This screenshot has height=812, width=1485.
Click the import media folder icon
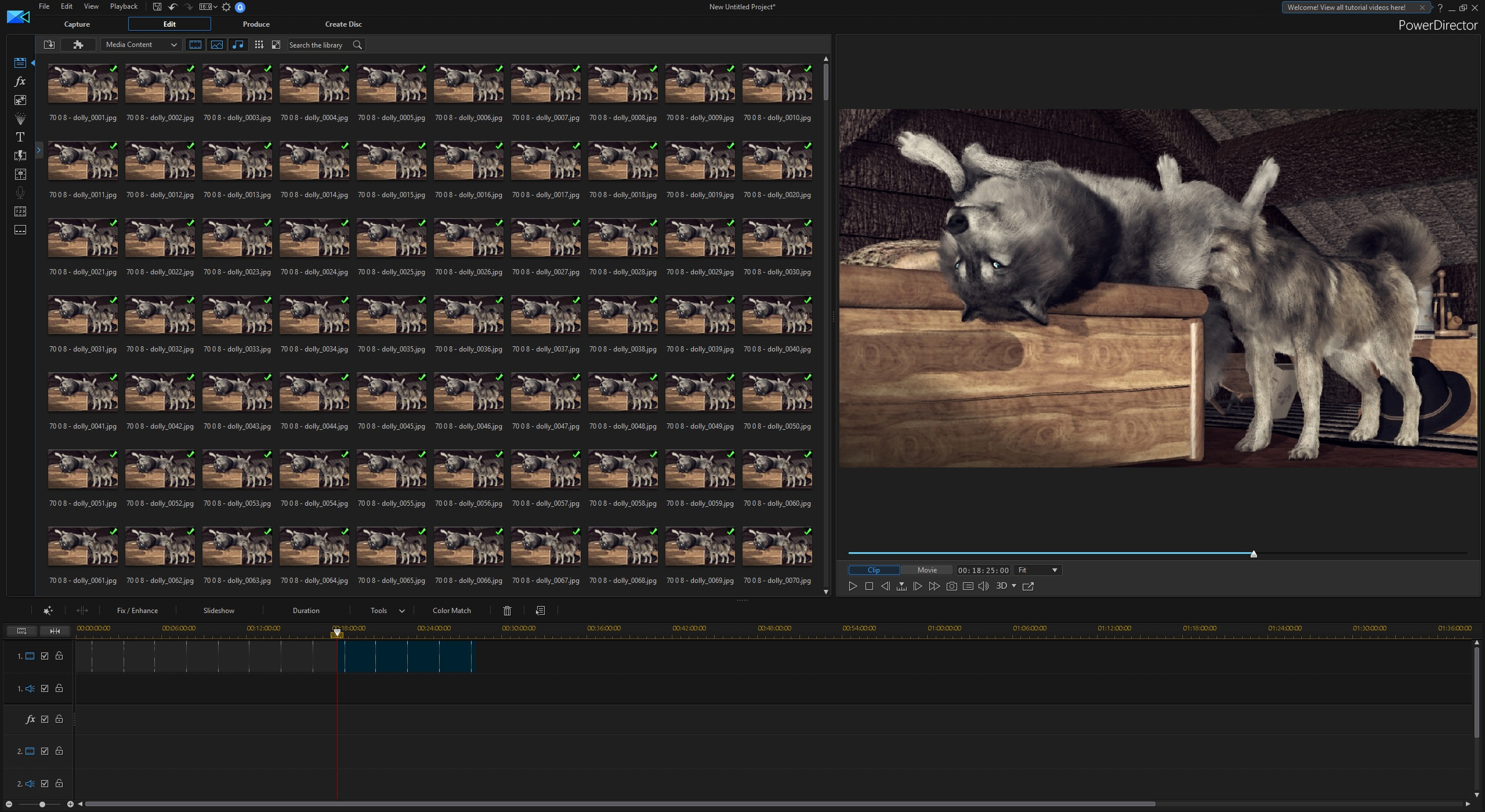click(x=49, y=45)
